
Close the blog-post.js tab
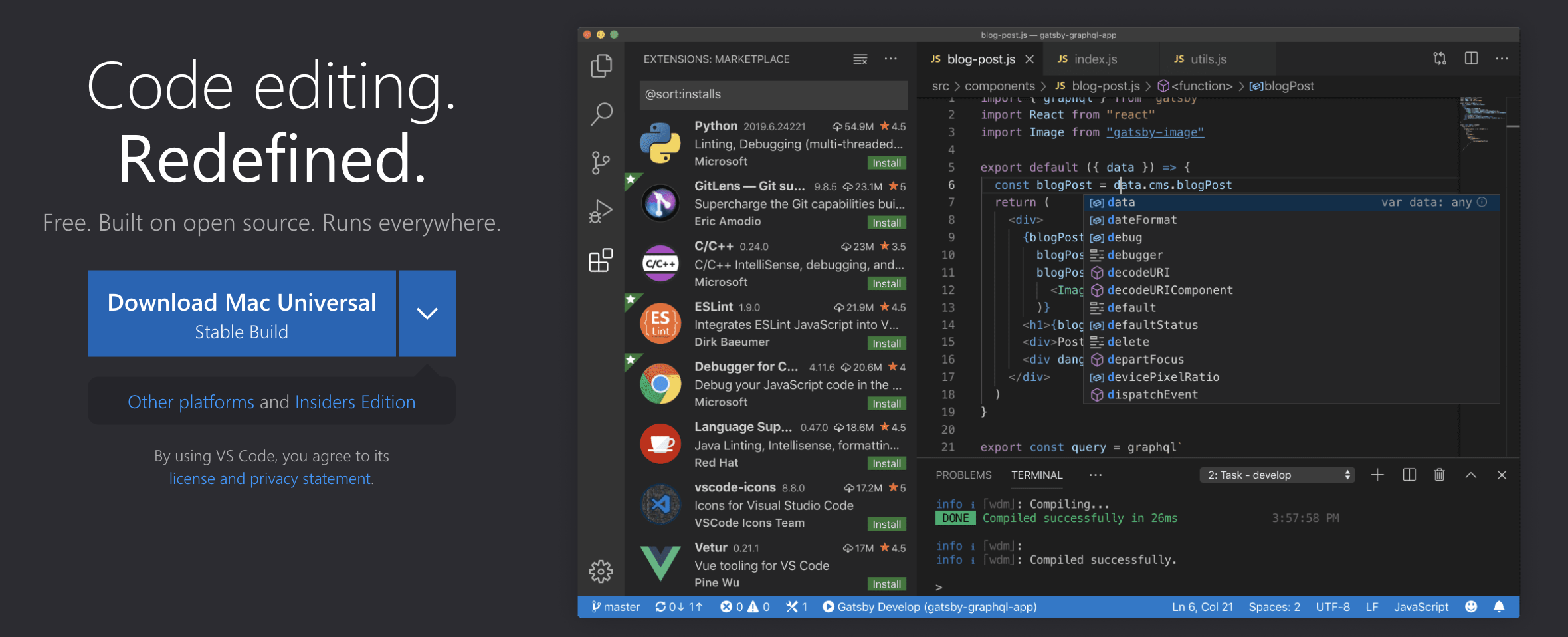[1029, 59]
